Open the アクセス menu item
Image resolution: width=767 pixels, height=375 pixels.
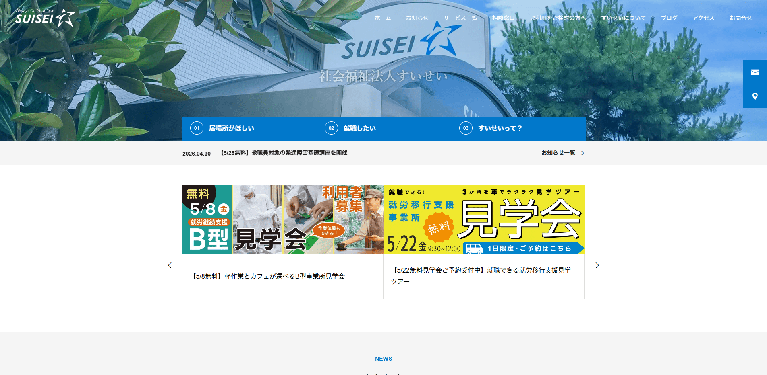tap(704, 18)
